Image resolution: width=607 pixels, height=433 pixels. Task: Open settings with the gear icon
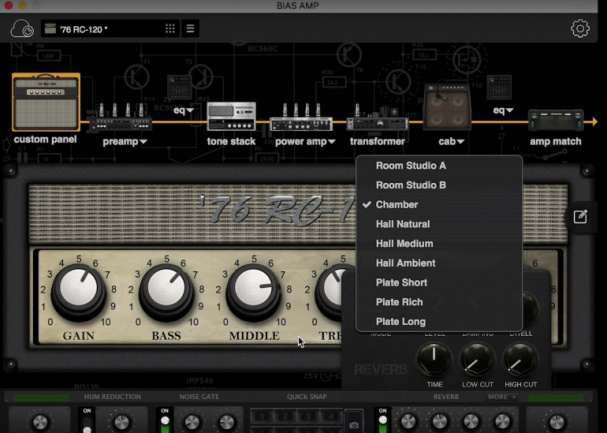pyautogui.click(x=580, y=28)
